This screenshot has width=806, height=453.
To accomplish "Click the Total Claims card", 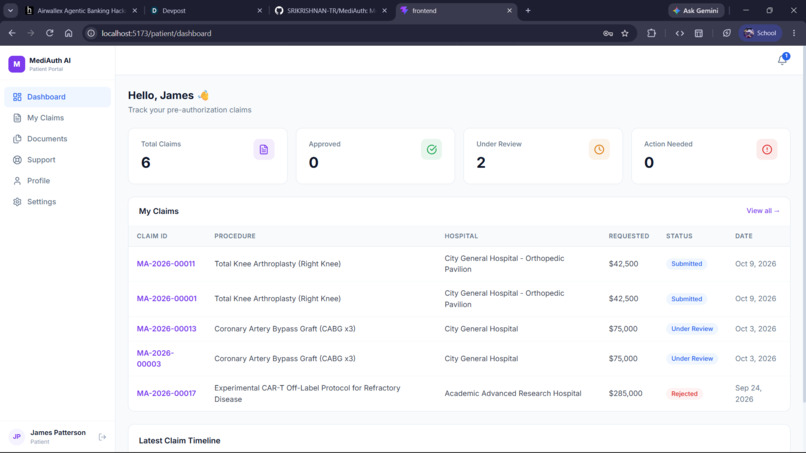I will pos(208,156).
